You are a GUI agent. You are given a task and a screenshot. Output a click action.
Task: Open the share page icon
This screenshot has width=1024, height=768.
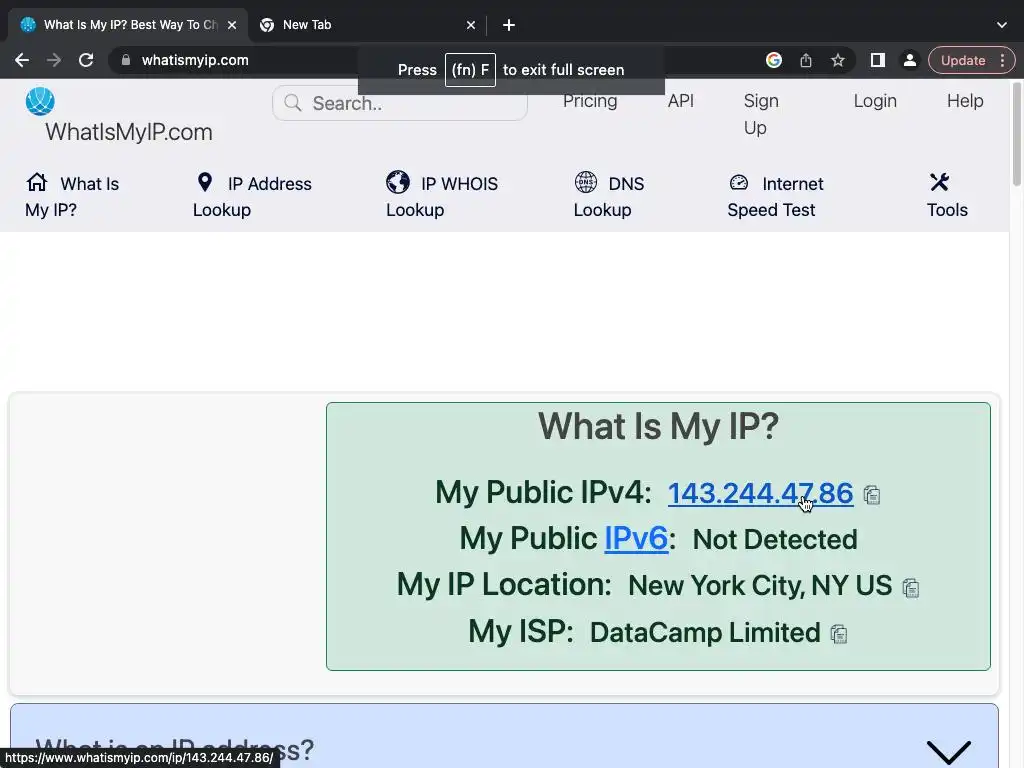pyautogui.click(x=806, y=60)
